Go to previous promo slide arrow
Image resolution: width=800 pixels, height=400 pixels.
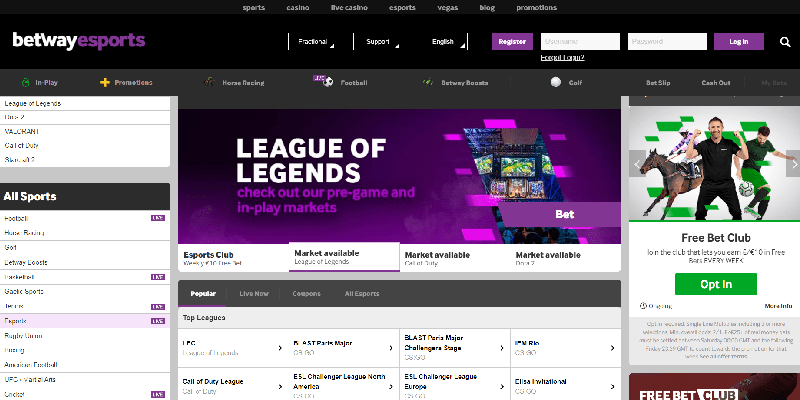637,164
